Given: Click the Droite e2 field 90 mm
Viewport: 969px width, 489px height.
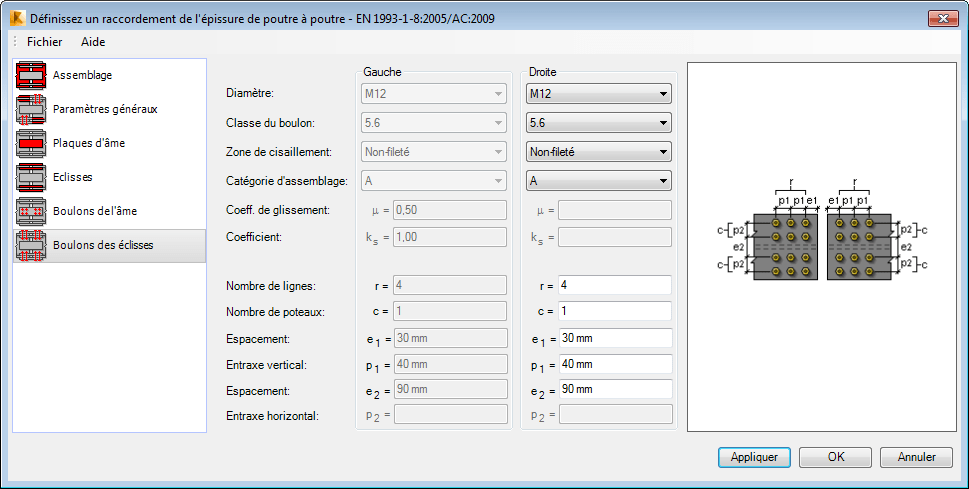Looking at the screenshot, I should (615, 389).
